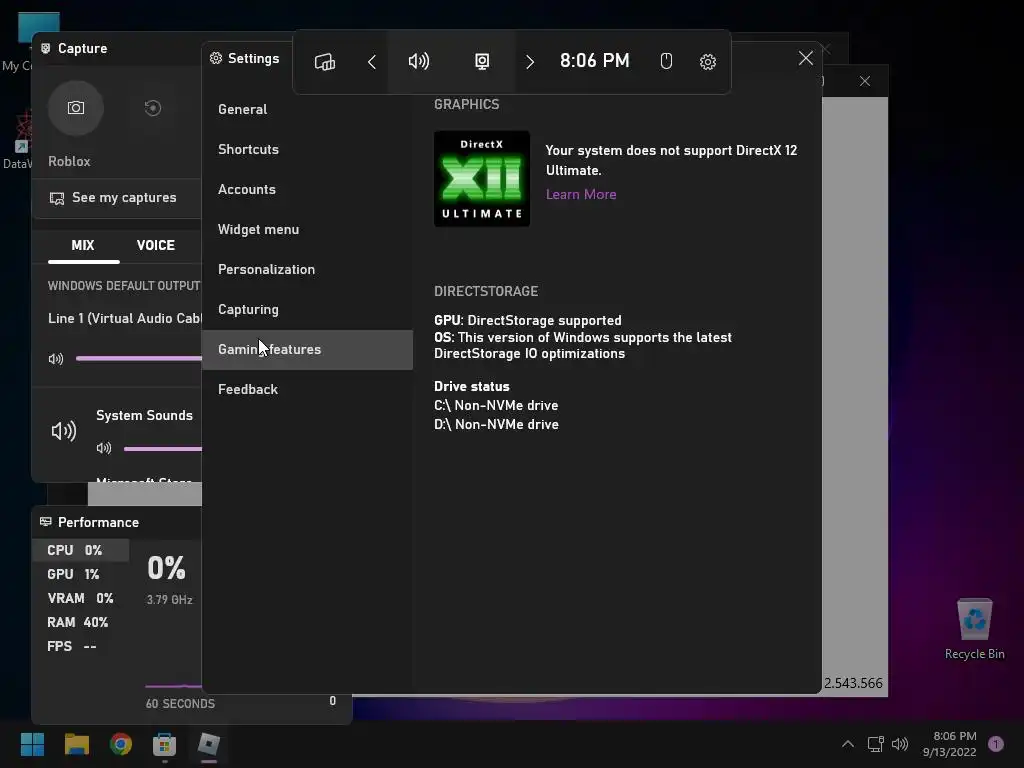1024x768 pixels.
Task: Open the Accounts settings section
Action: [x=308, y=189]
